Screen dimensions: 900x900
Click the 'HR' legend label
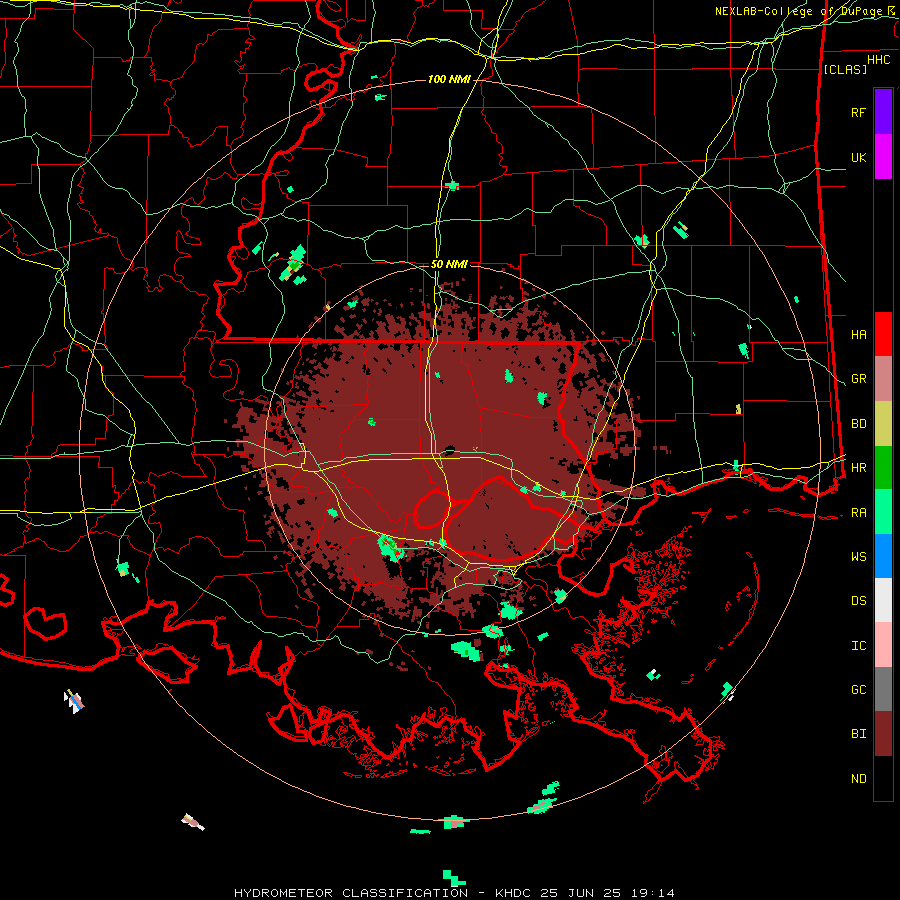[x=858, y=468]
